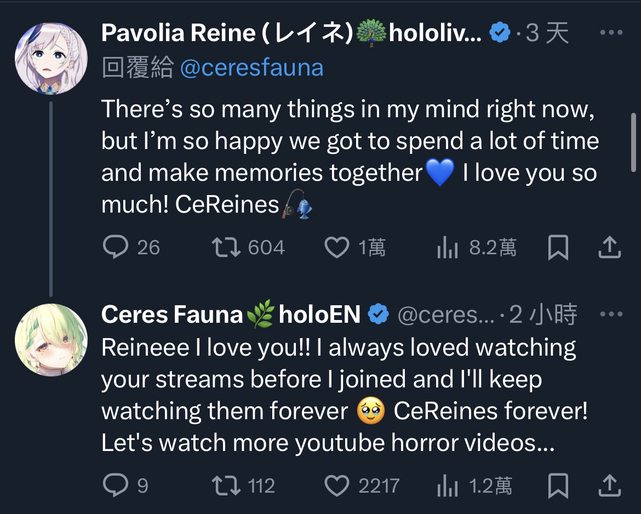Like Ceres Fauna's tweet

[x=338, y=486]
